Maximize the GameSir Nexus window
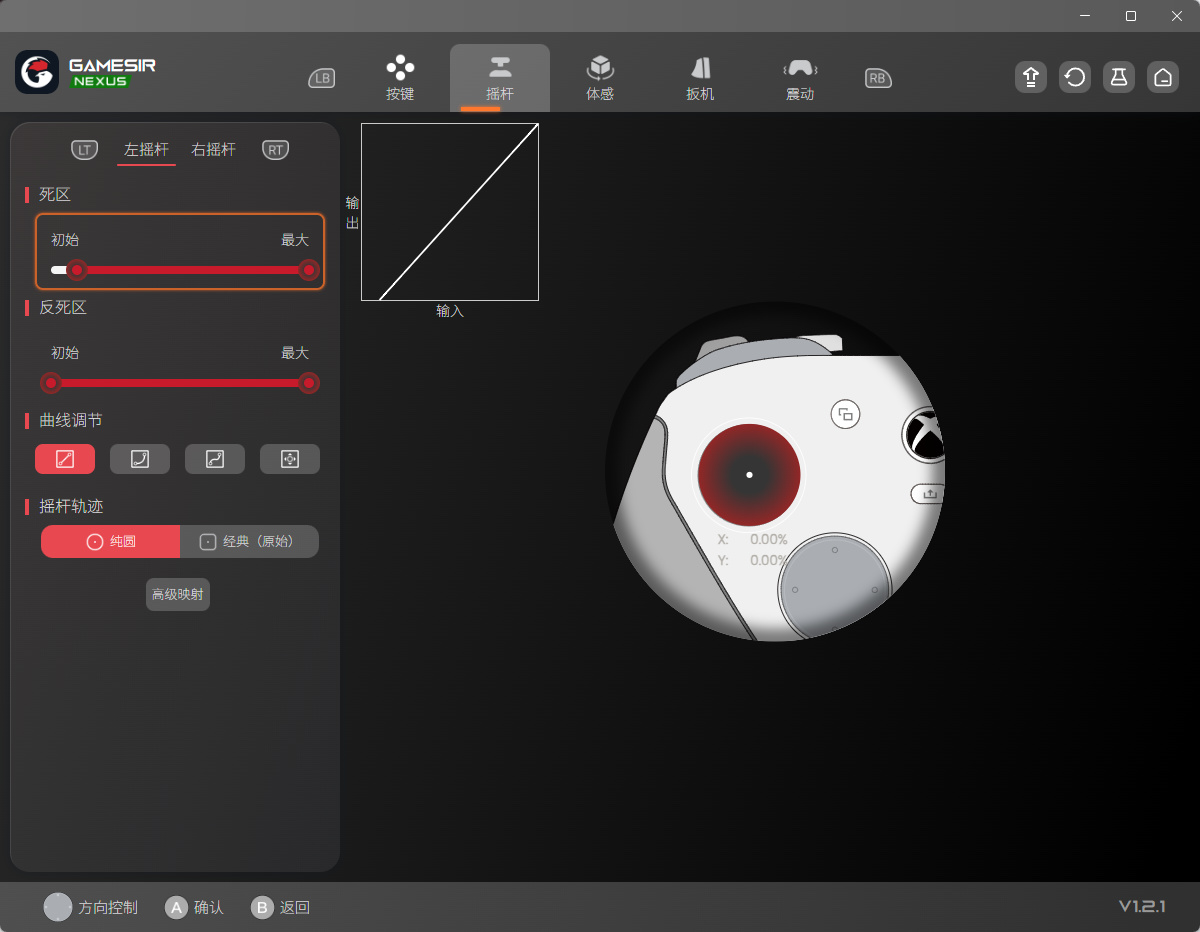1200x932 pixels. [x=1131, y=16]
